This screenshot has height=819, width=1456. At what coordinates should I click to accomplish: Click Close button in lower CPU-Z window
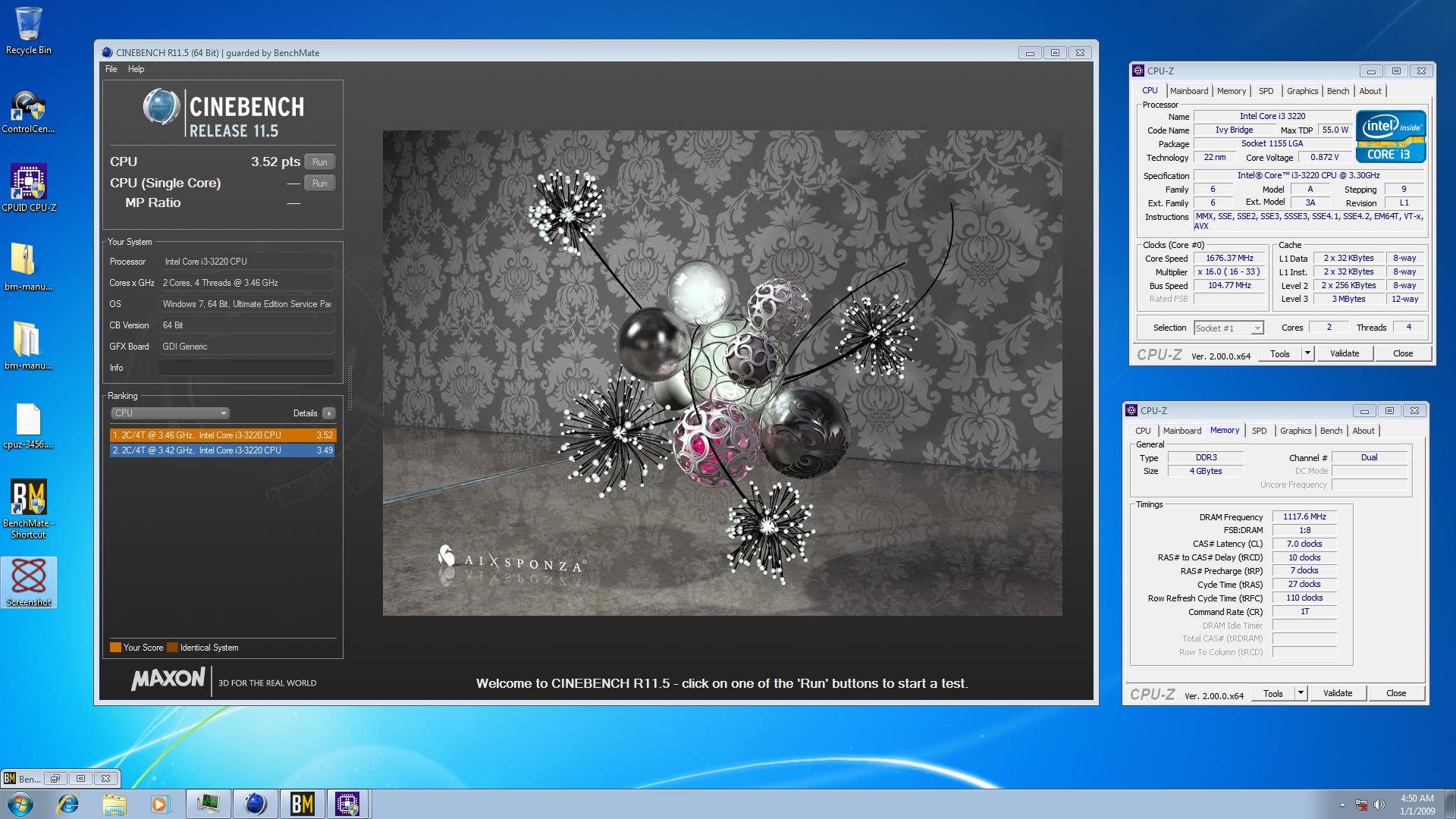[x=1396, y=694]
